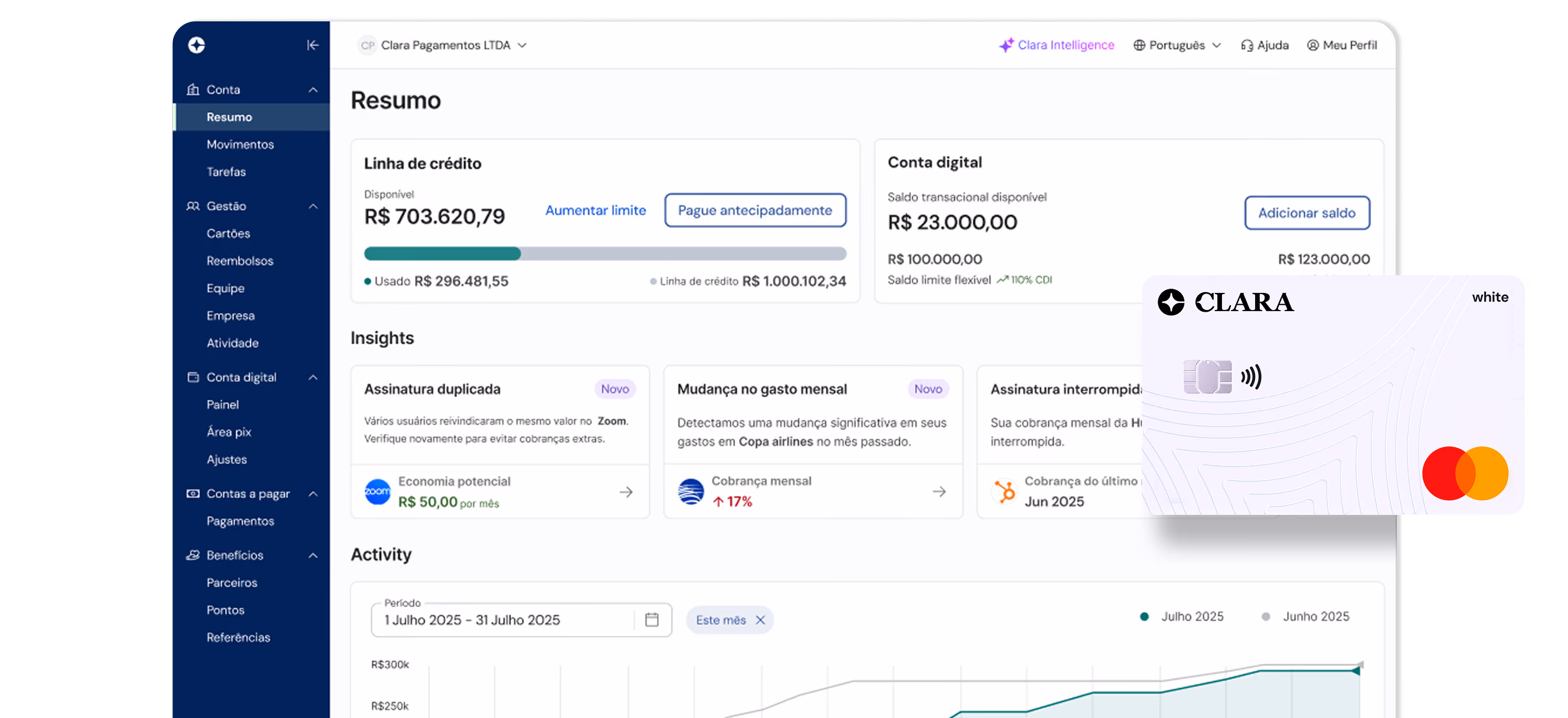Open Mudança no gasto mensal arrow
The width and height of the screenshot is (1568, 718).
(x=939, y=491)
